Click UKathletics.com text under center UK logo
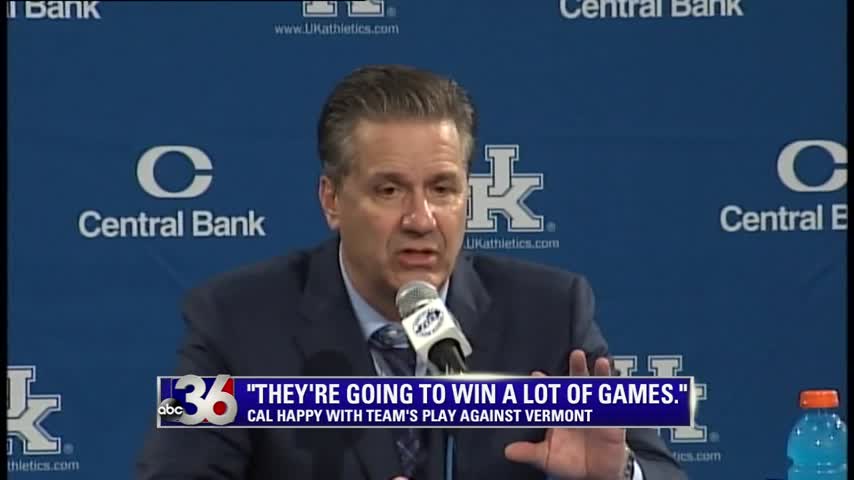This screenshot has height=480, width=854. 511,244
